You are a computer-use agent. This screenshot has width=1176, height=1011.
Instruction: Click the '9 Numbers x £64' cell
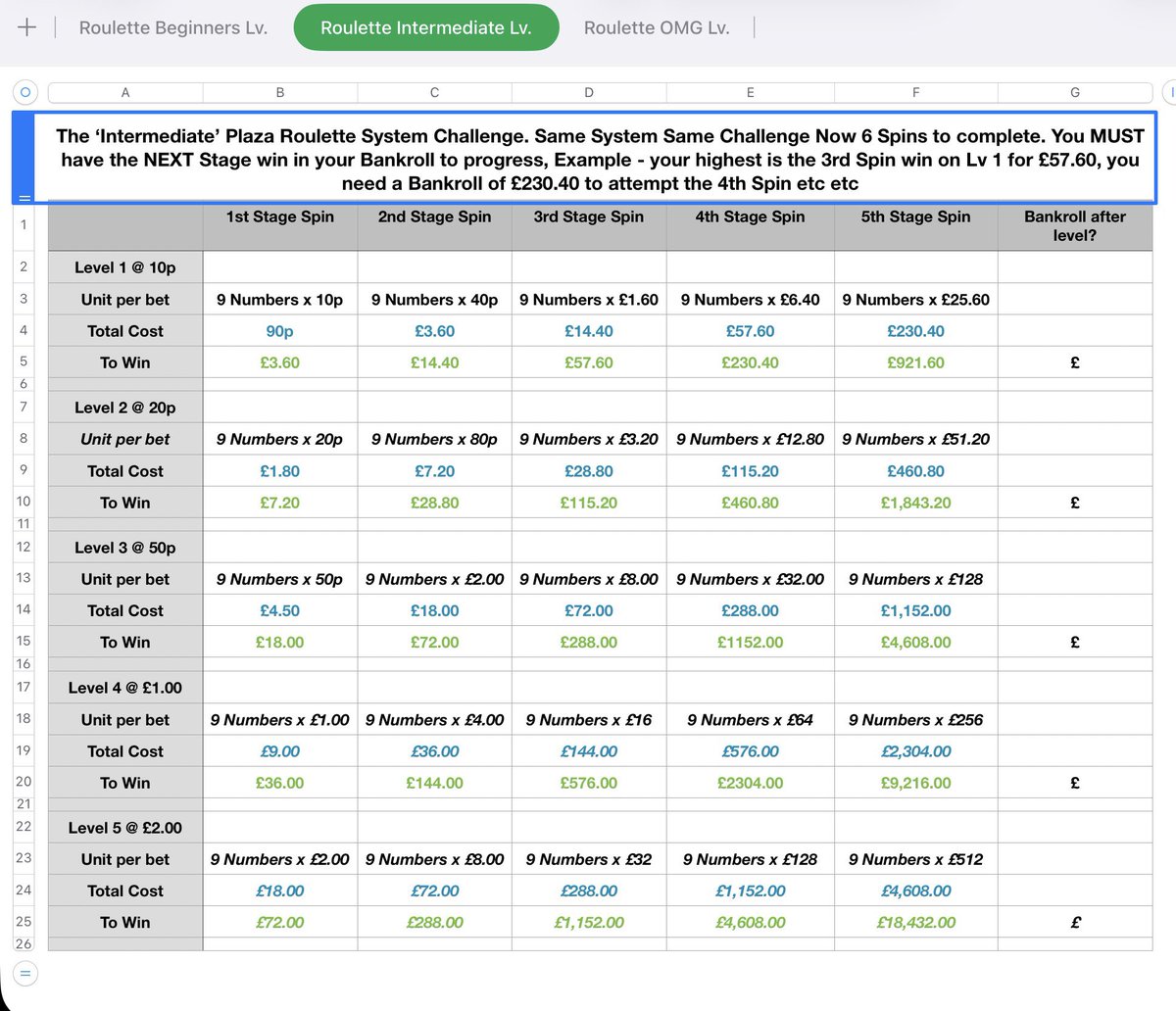coord(751,720)
